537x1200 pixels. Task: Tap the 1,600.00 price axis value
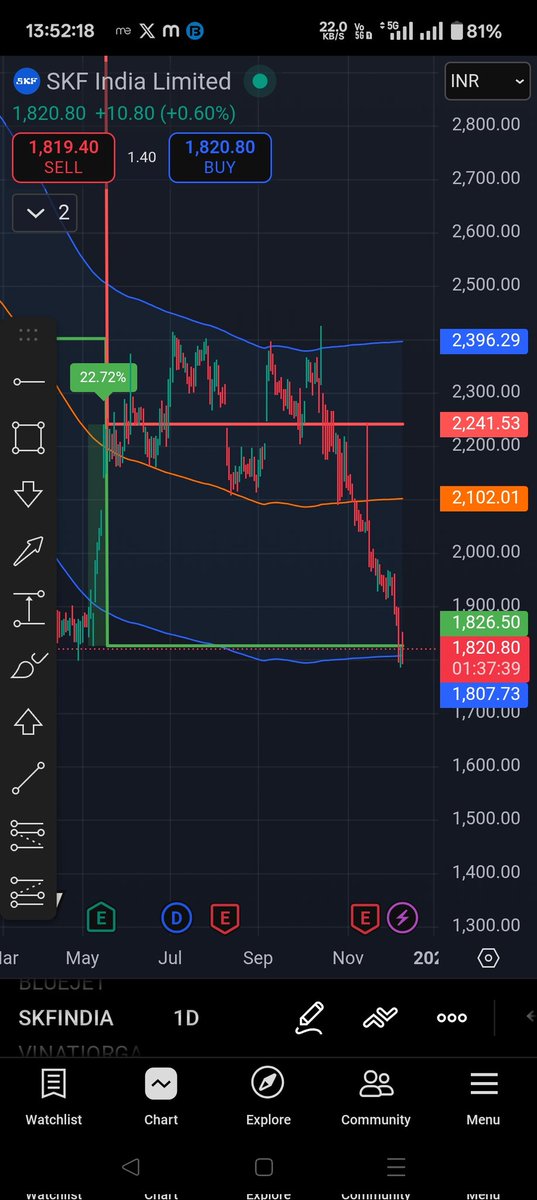(x=485, y=765)
